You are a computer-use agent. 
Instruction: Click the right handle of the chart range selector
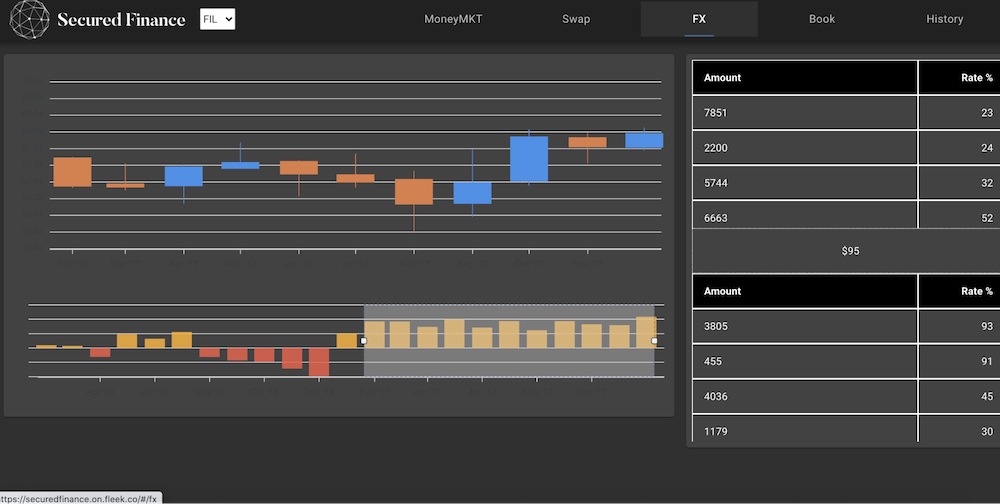click(654, 341)
